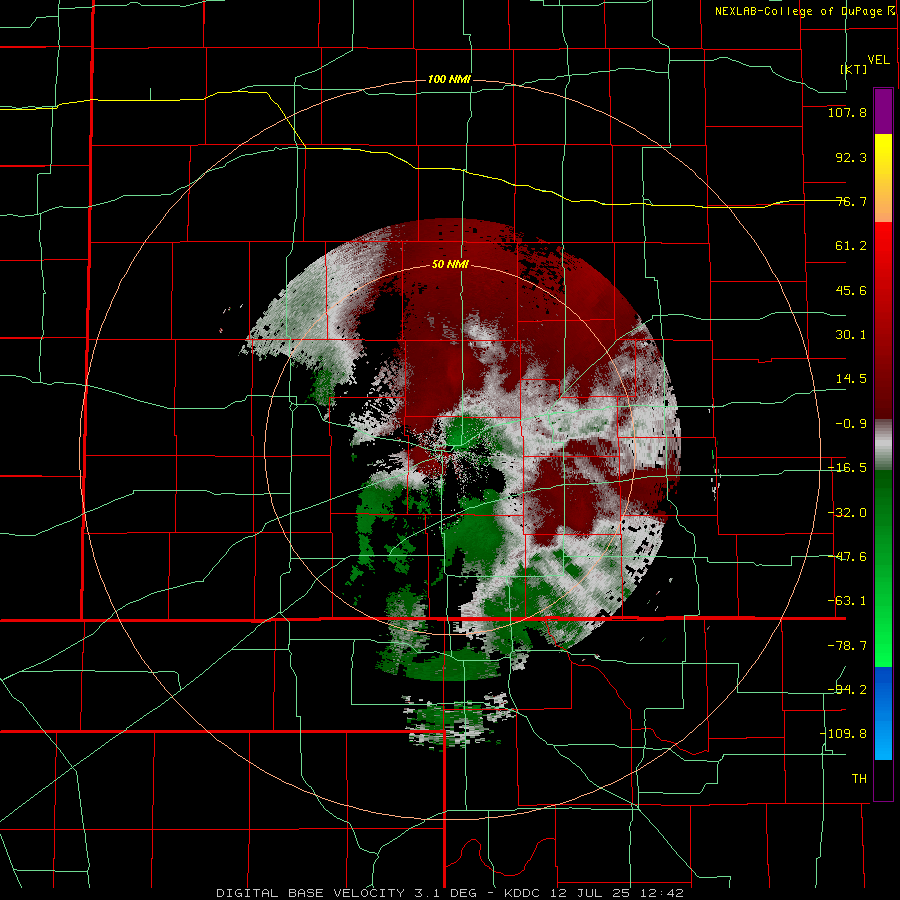Select the 45.6 scale value
900x900 pixels.
tap(851, 290)
